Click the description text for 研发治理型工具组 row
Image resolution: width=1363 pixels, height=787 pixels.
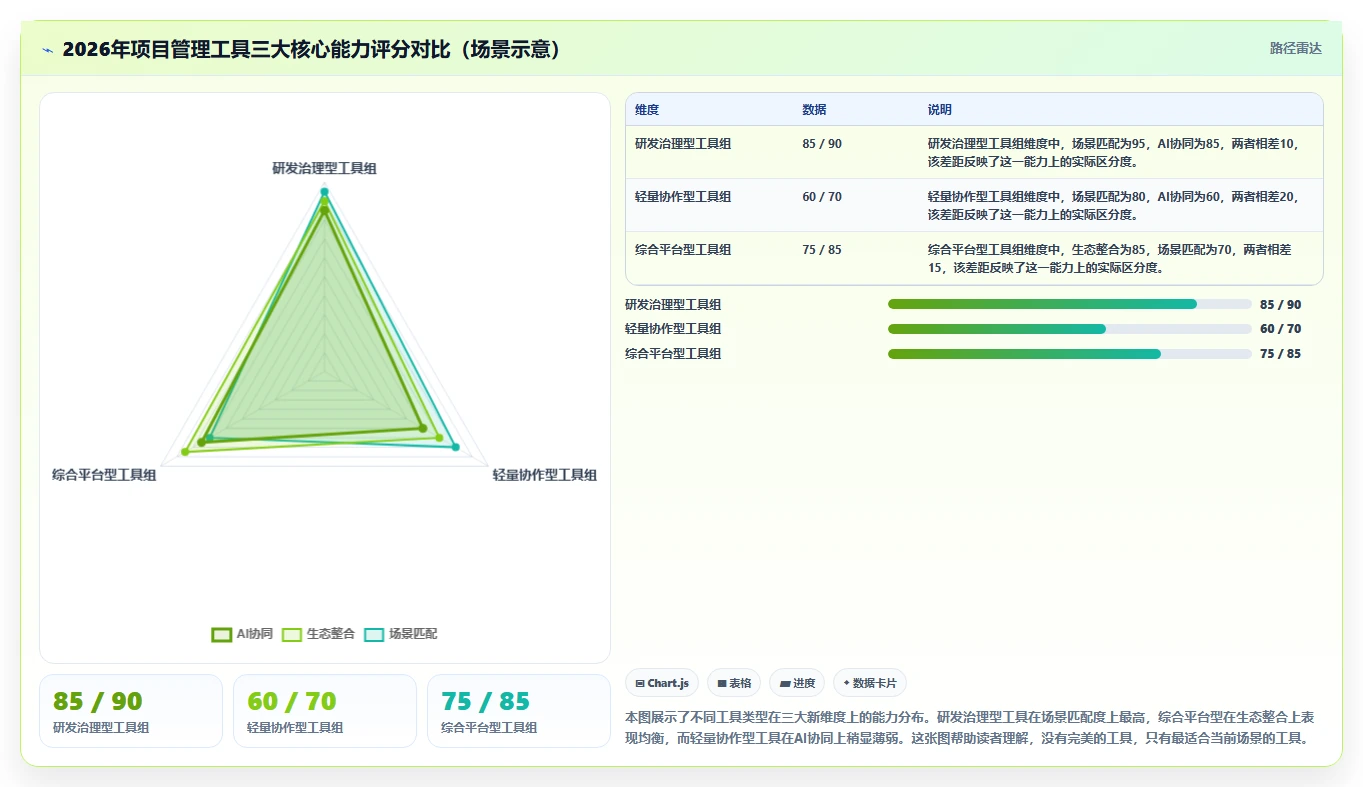(1113, 152)
